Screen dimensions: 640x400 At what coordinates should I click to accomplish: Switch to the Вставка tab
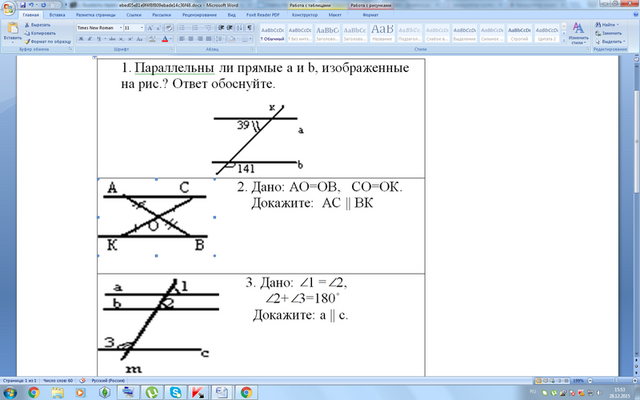[57, 15]
